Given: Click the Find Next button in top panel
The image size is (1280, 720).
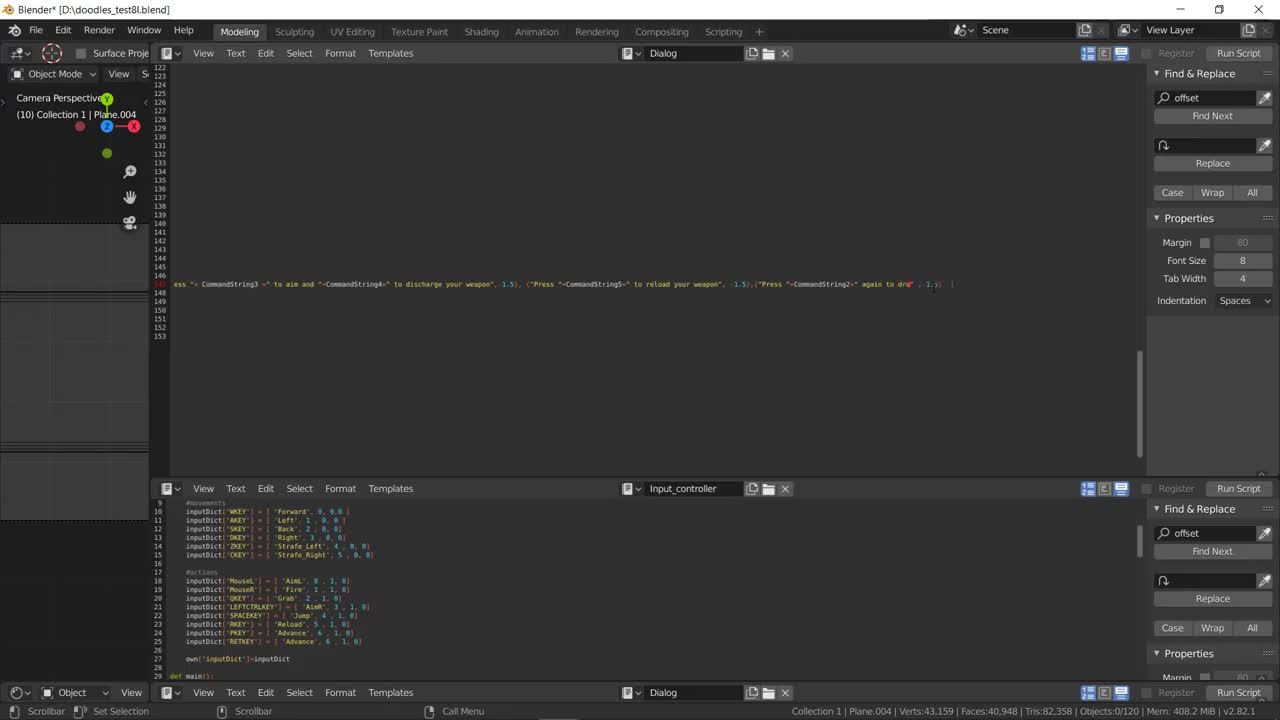Looking at the screenshot, I should pyautogui.click(x=1212, y=116).
